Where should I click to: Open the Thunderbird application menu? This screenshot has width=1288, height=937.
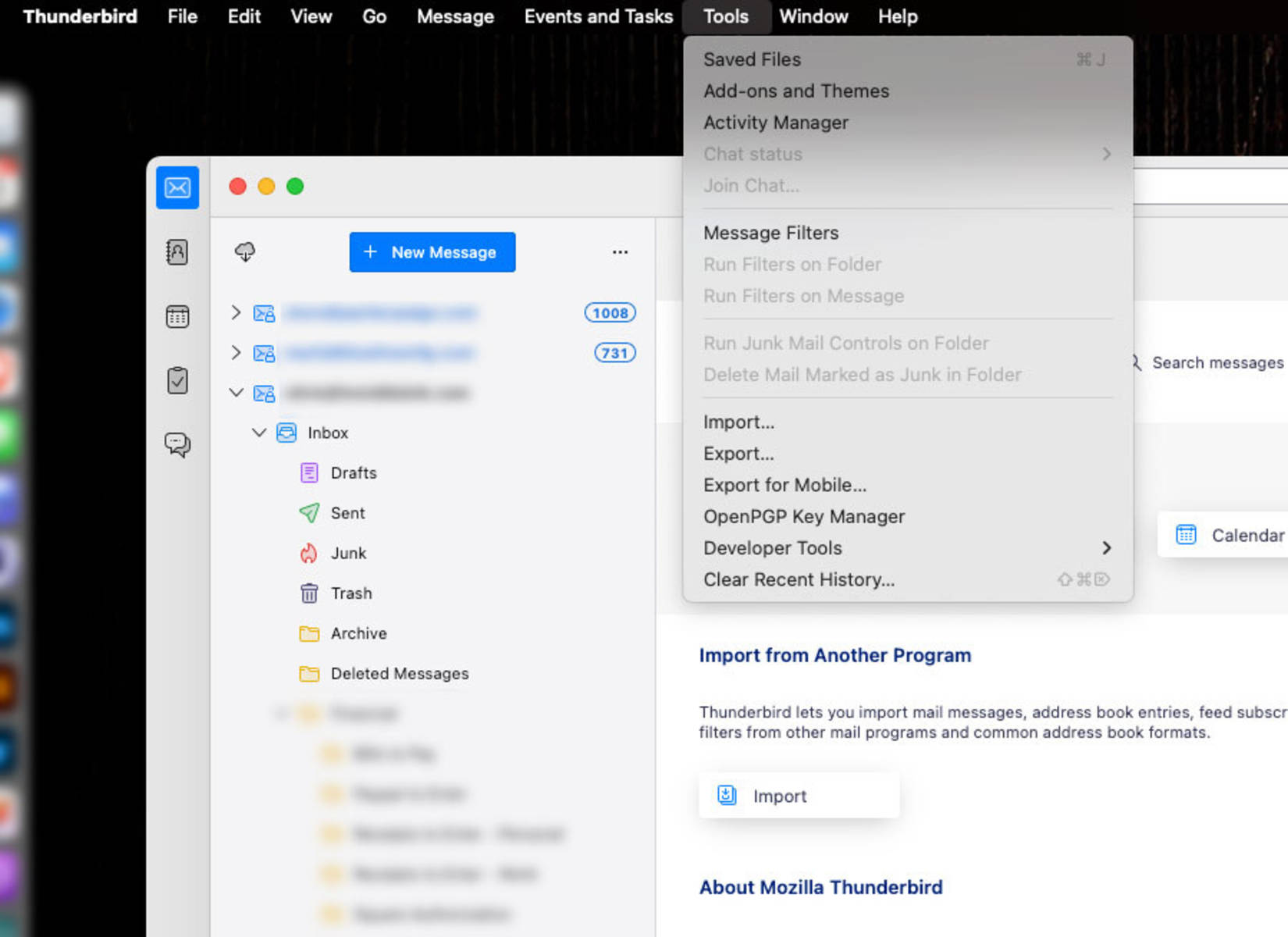(80, 16)
